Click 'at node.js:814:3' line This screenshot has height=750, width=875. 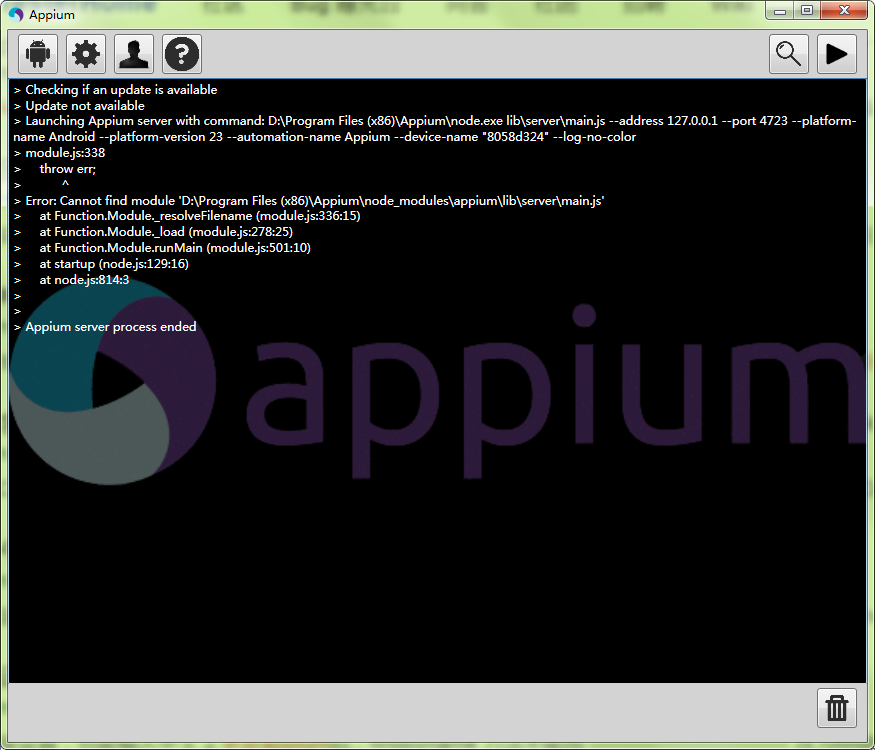coord(71,280)
